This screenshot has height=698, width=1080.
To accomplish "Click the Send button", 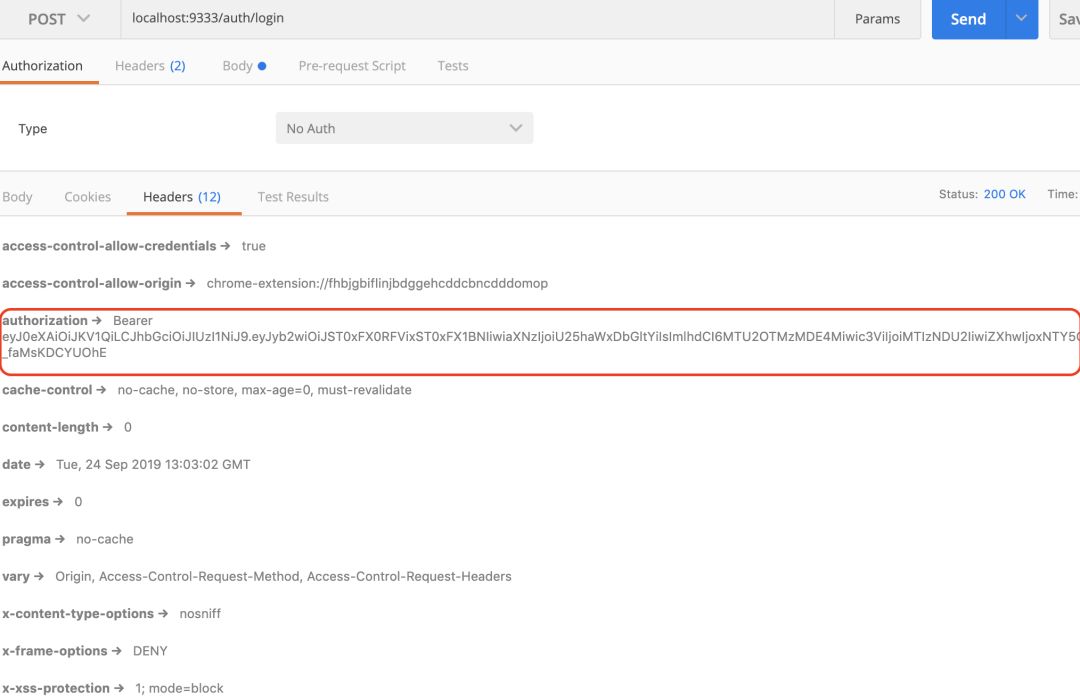I will tap(966, 19).
